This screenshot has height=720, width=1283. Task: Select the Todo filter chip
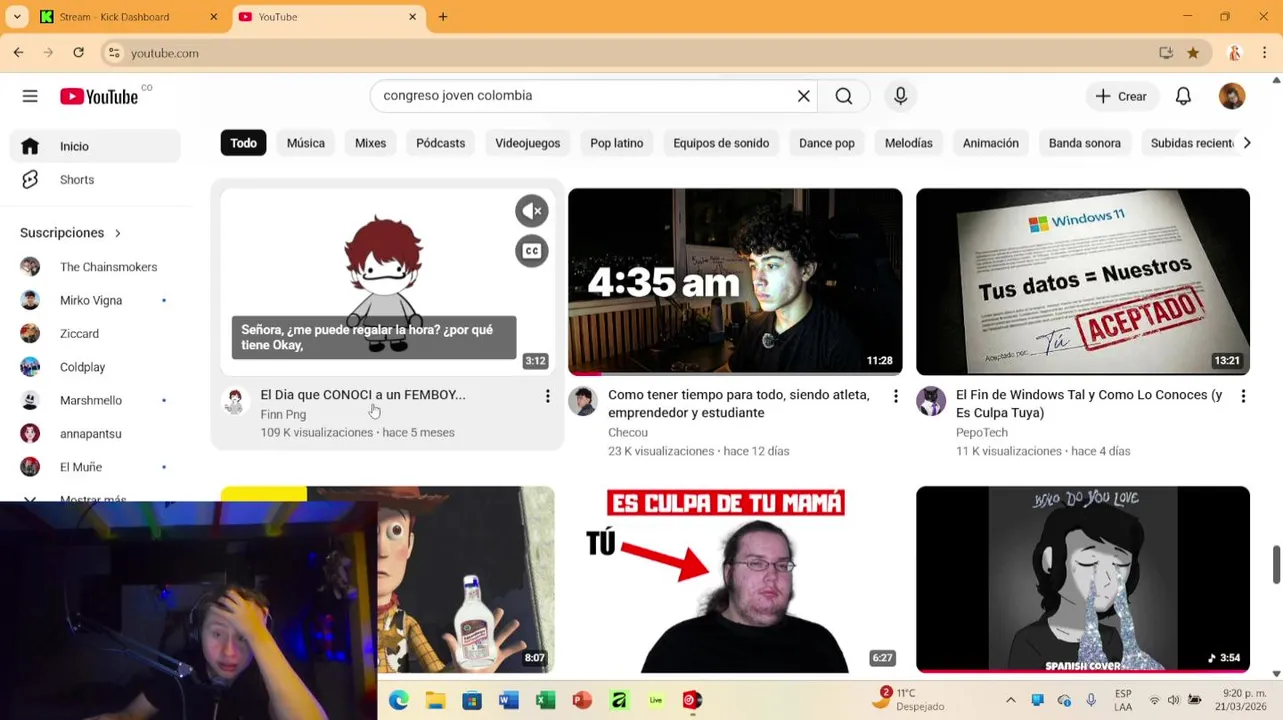tap(243, 143)
